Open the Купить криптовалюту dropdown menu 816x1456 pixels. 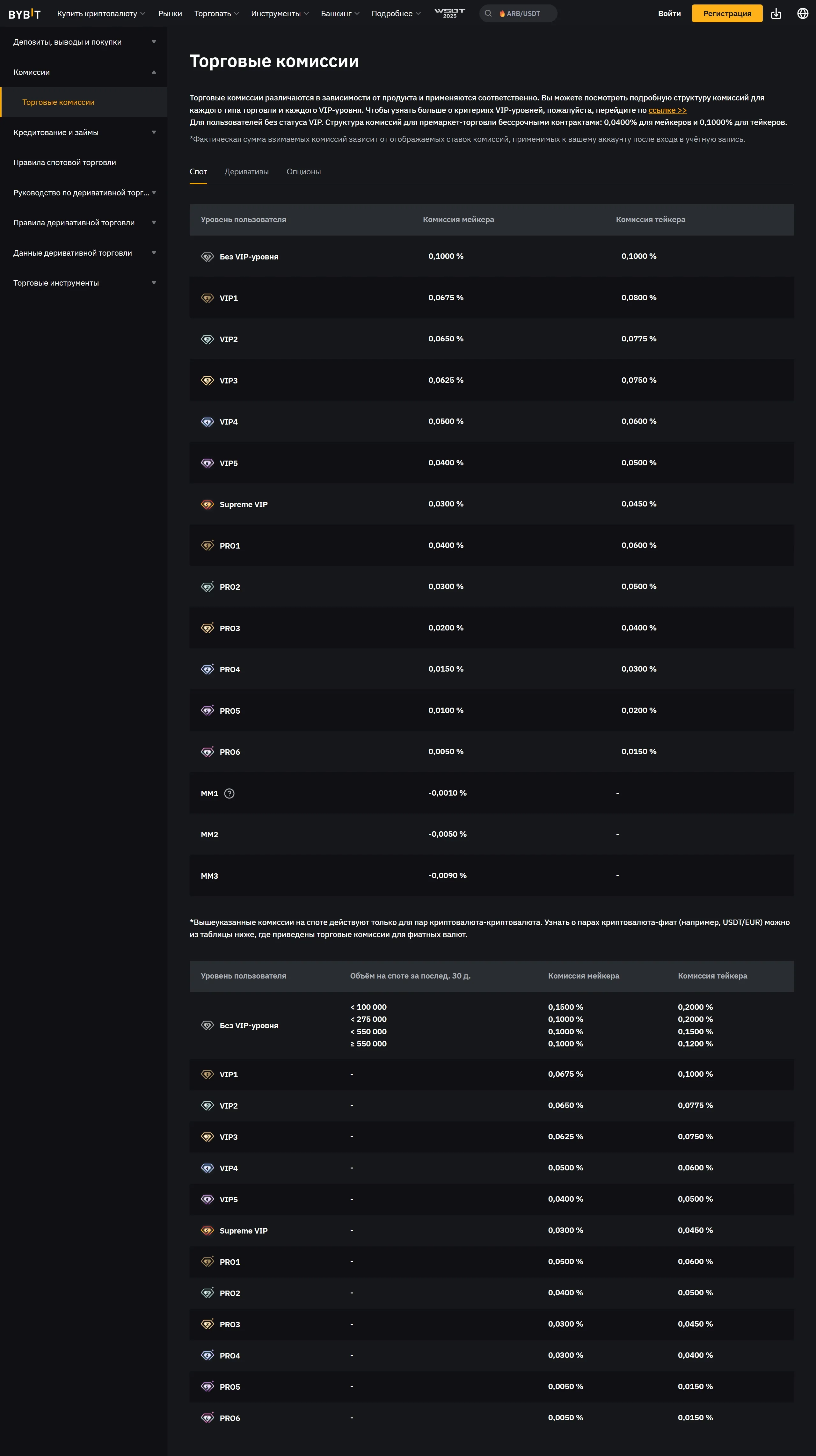[101, 14]
